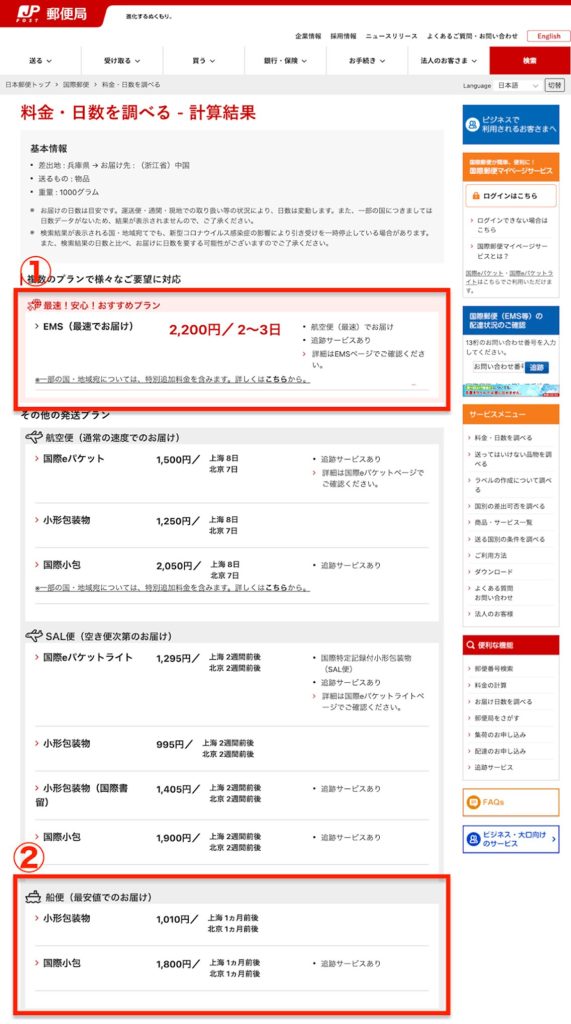Click the SAL便 airplane icon
The height and width of the screenshot is (1024, 571).
click(33, 635)
